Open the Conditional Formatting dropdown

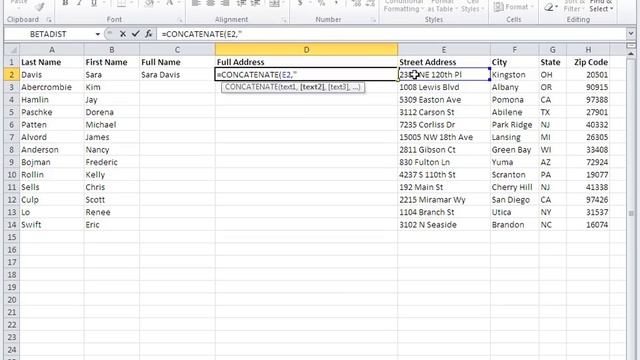[403, 6]
